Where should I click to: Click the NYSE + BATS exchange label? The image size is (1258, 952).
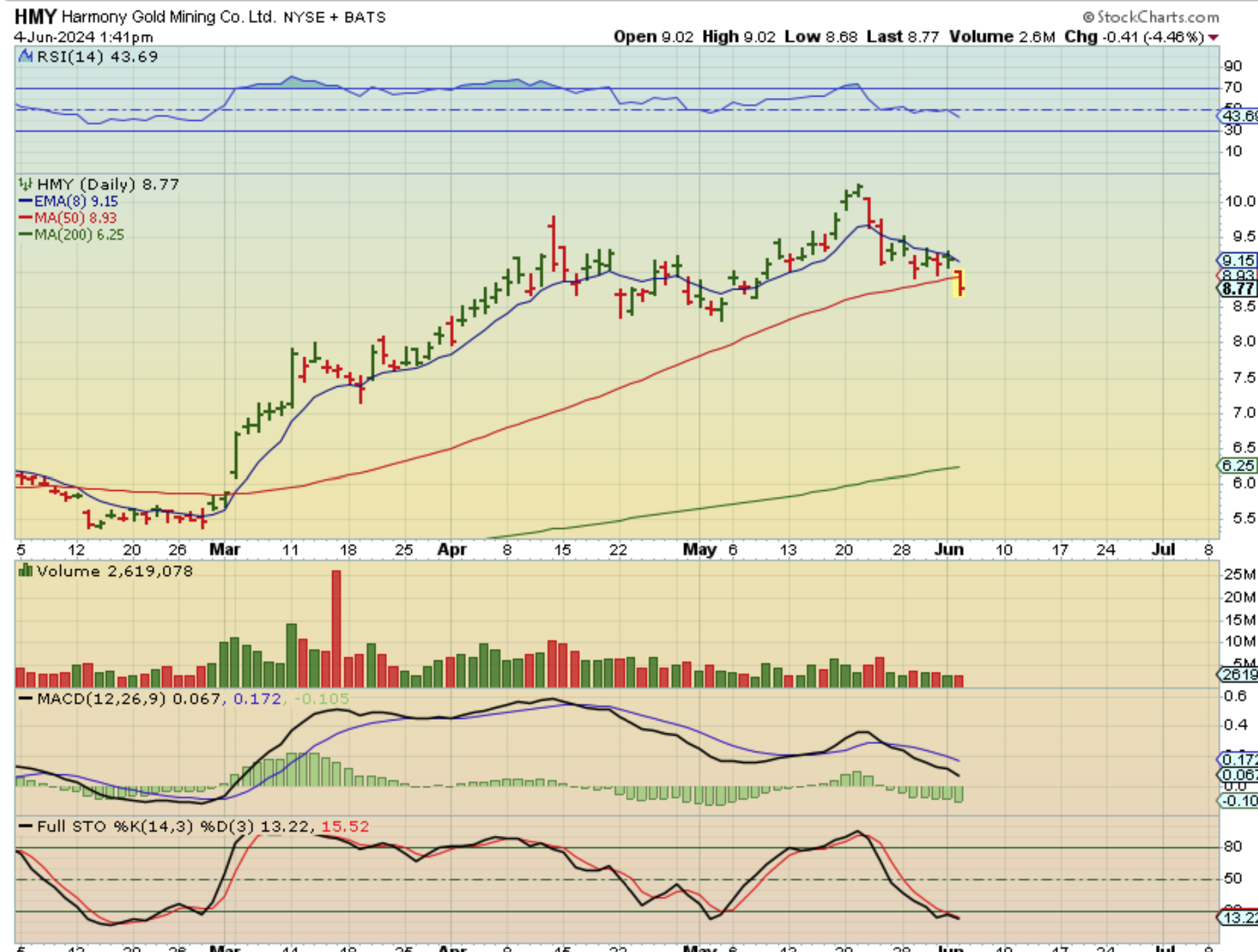point(334,18)
